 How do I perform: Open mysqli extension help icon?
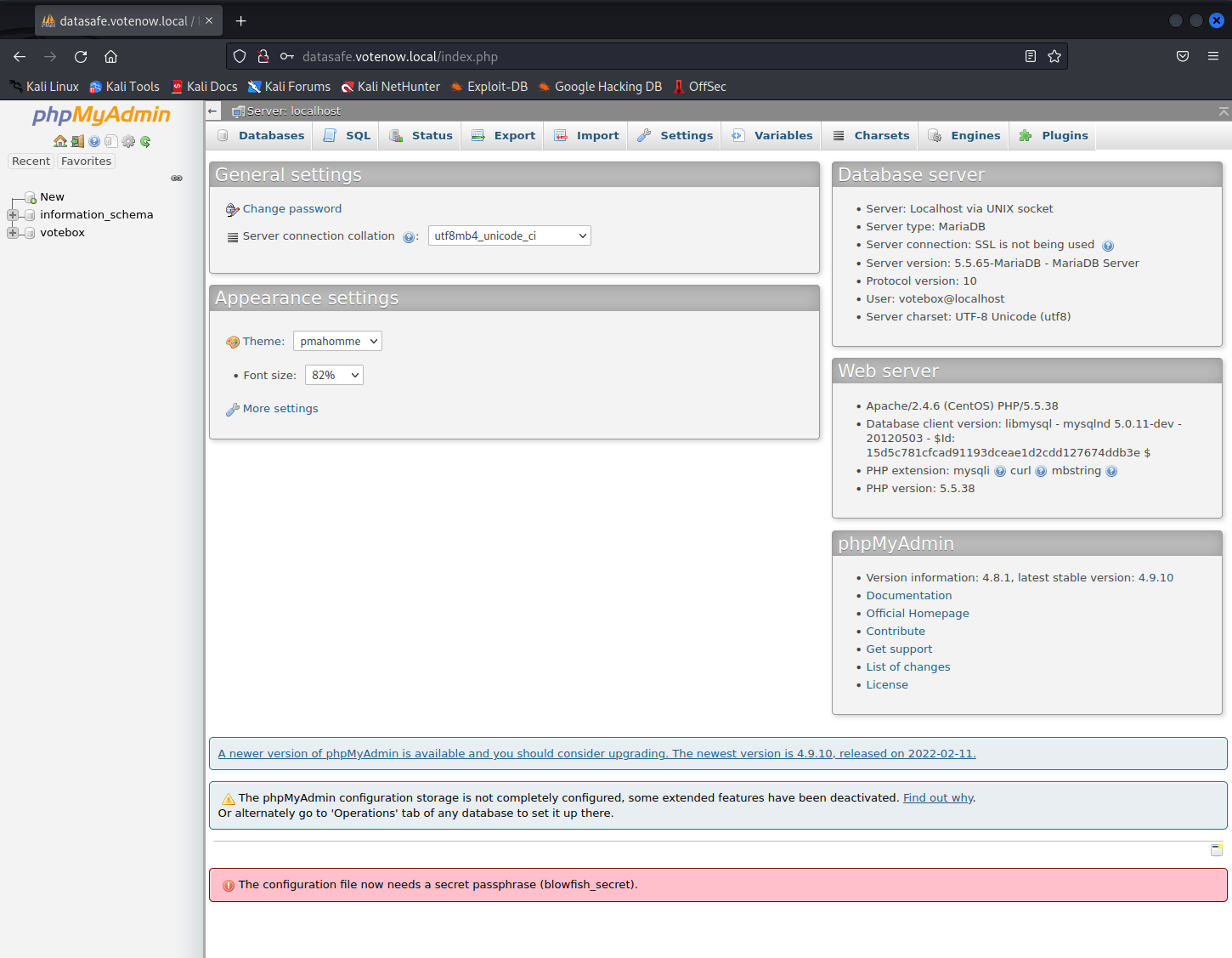point(1000,472)
